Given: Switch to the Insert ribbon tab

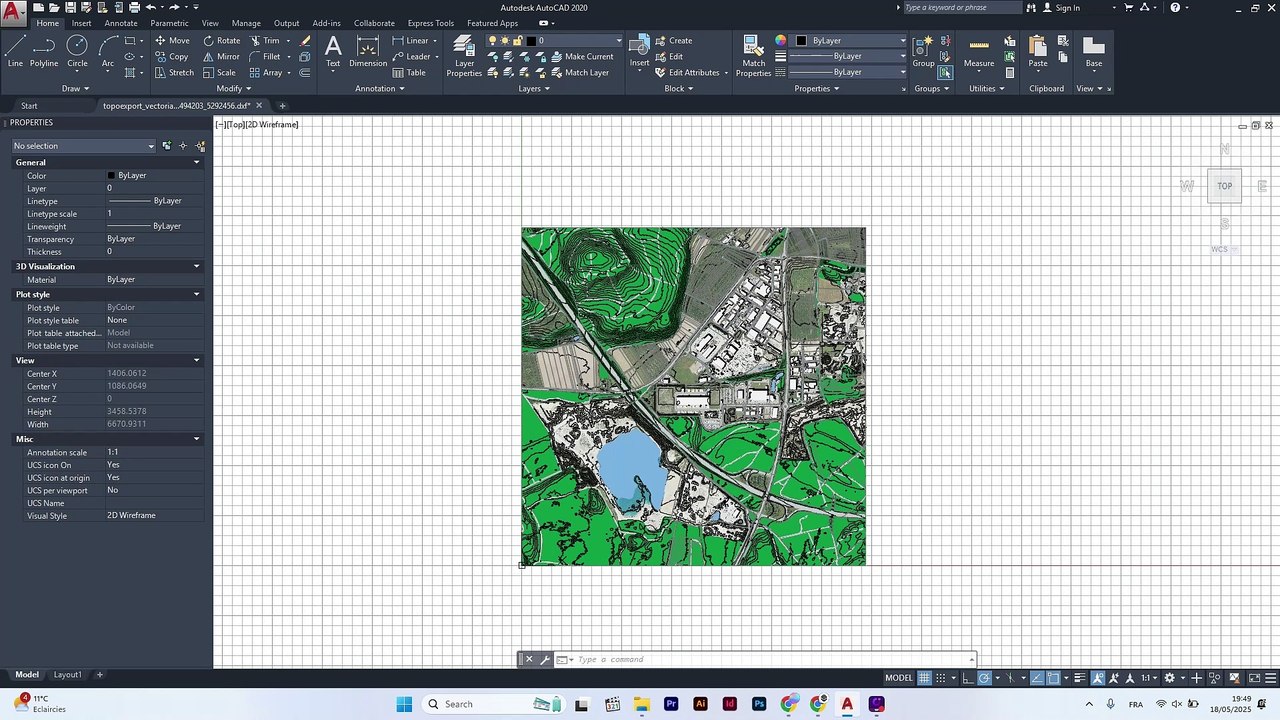Looking at the screenshot, I should click(81, 23).
